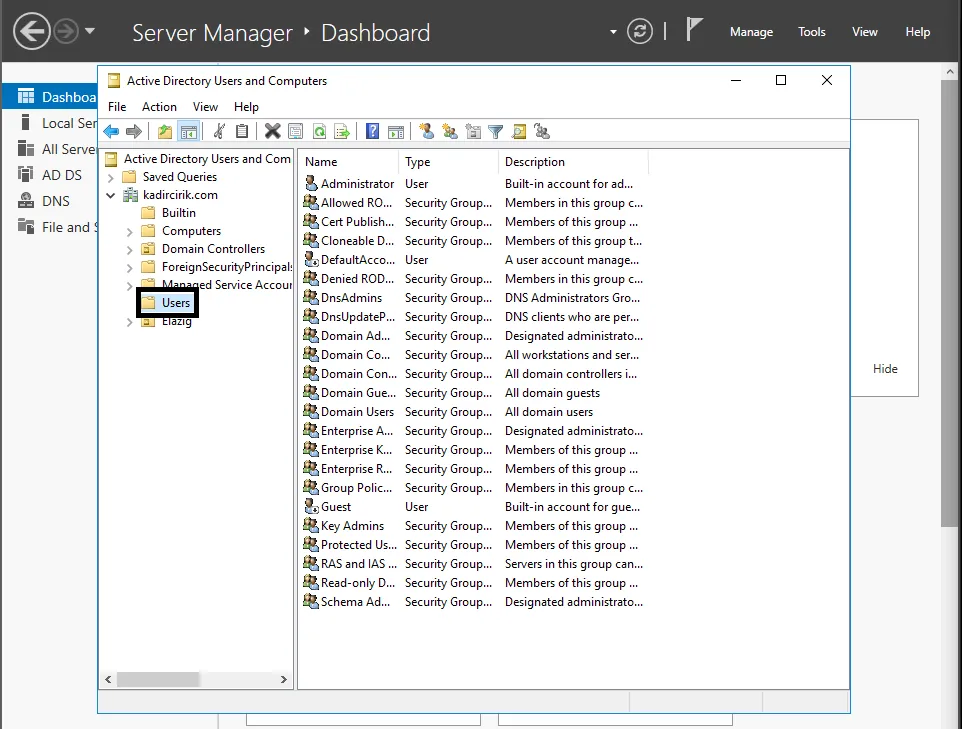Screen dimensions: 962x729
Task: Sort list by Name column header
Action: pyautogui.click(x=348, y=162)
